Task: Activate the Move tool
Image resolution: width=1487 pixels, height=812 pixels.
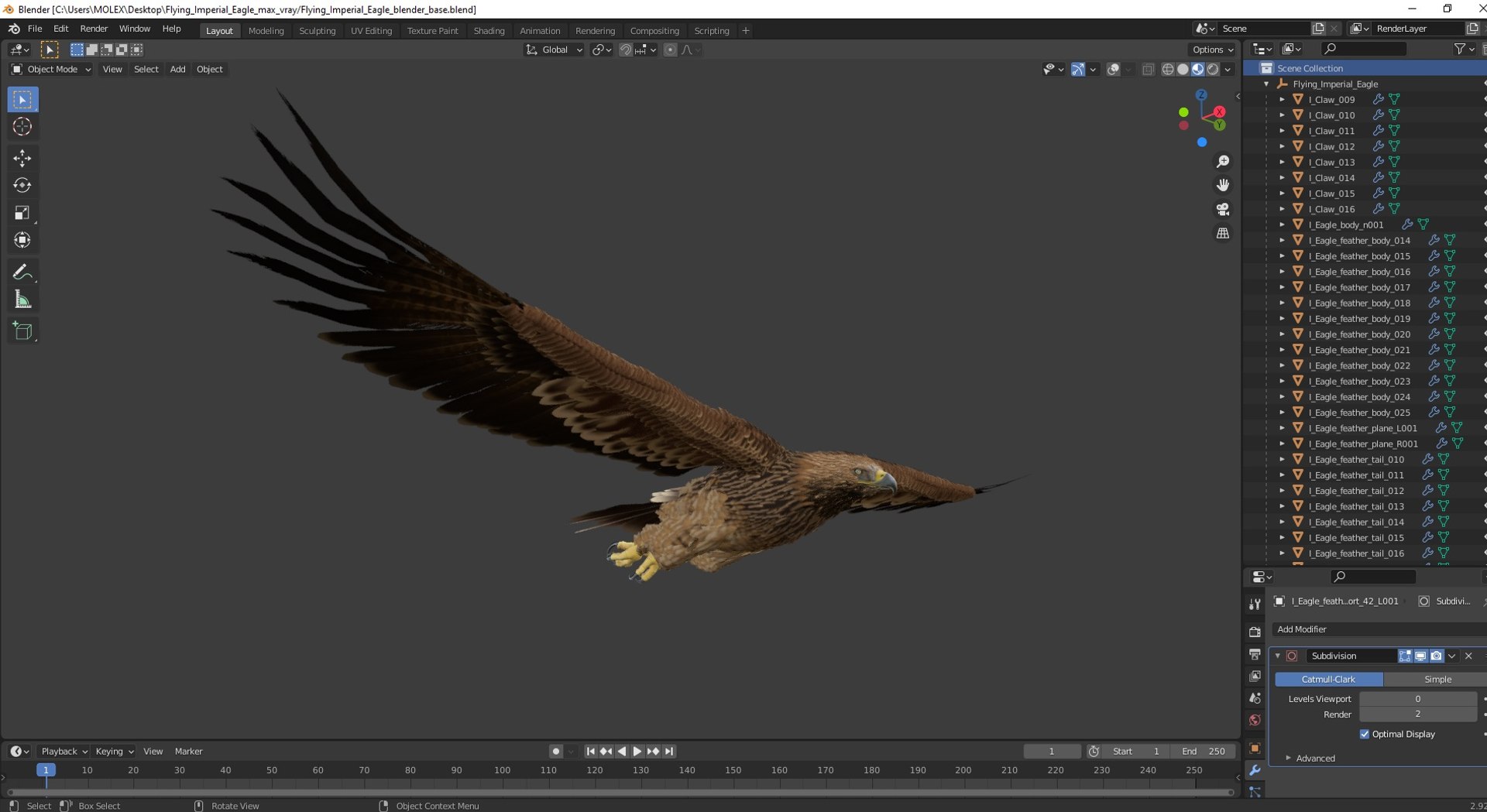Action: pyautogui.click(x=22, y=158)
